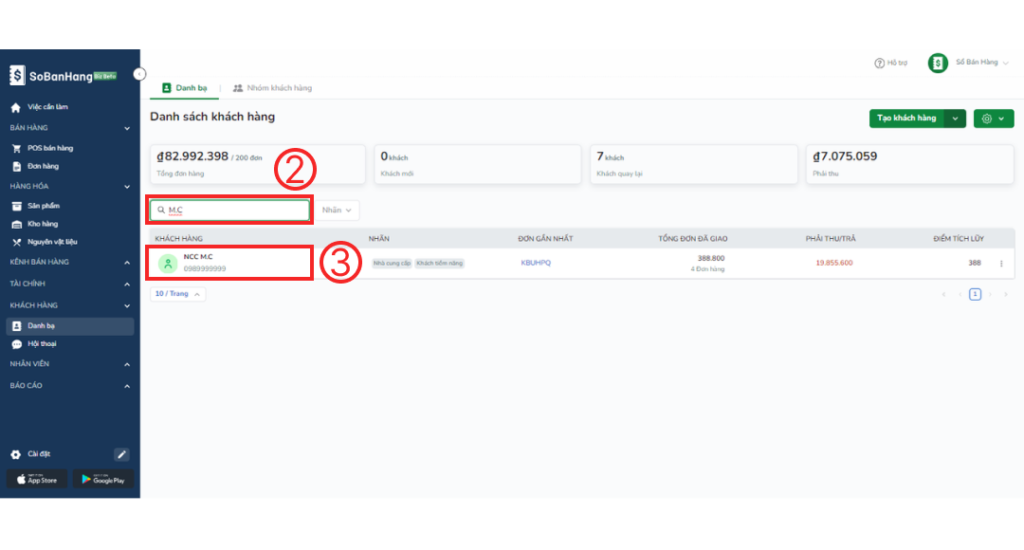The height and width of the screenshot is (550, 1024).
Task: Click the KHÁCH HÀNG column header
Action: [x=179, y=239]
